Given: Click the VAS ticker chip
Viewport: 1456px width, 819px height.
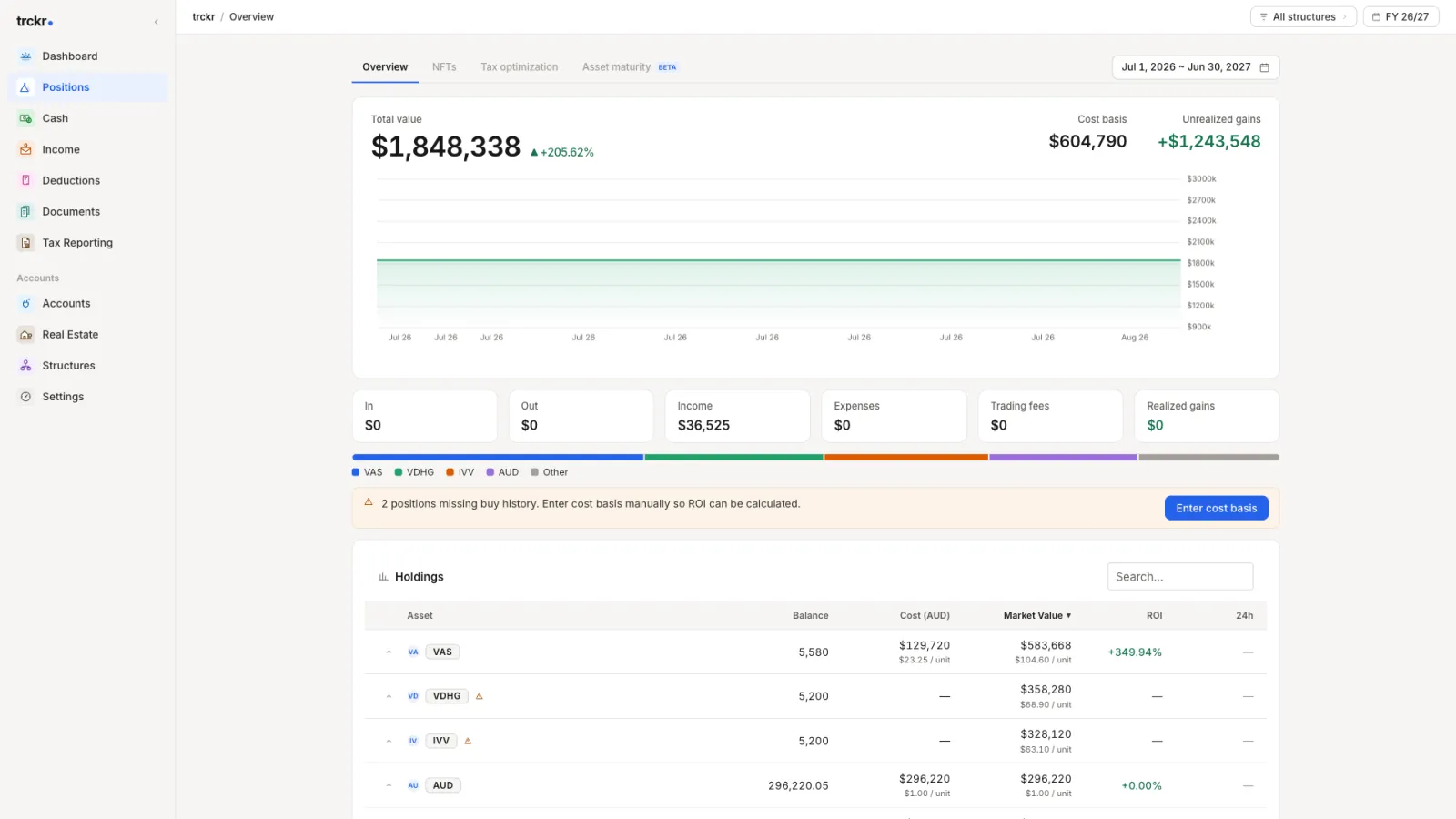Looking at the screenshot, I should (x=442, y=652).
